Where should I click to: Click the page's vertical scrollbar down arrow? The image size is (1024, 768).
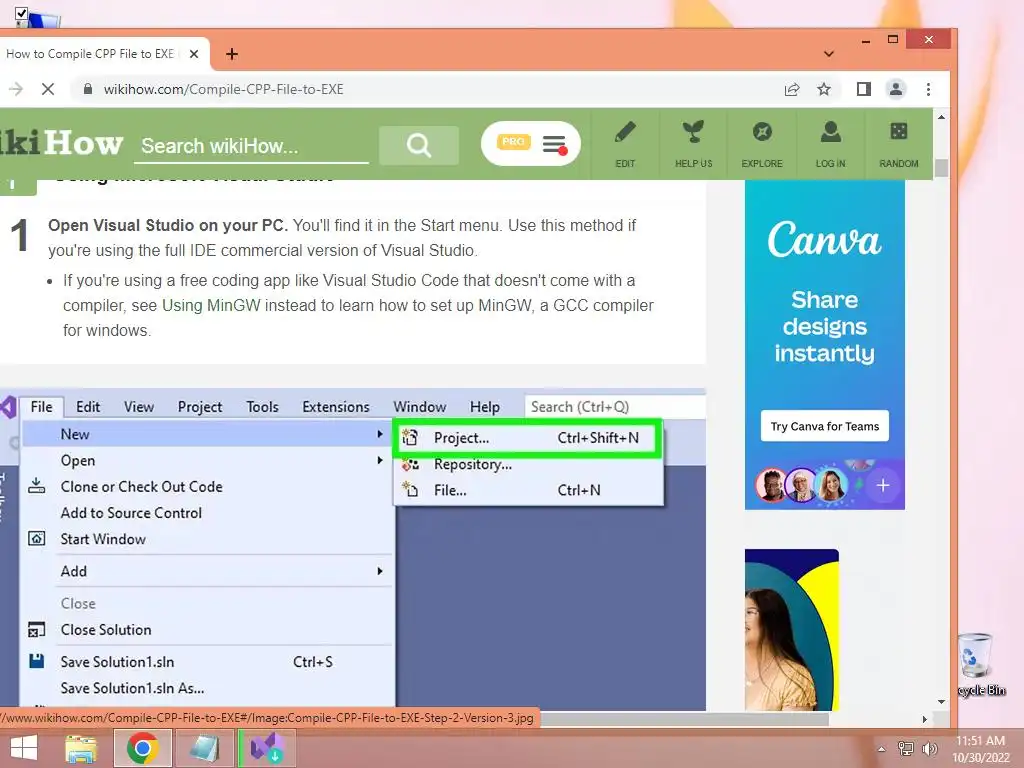(941, 702)
